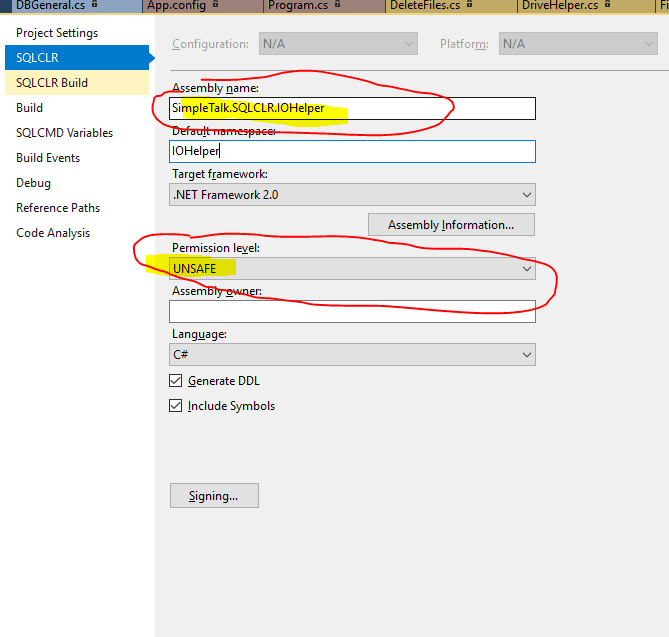
Task: Click lock icon on Program.cs tab
Action: (x=337, y=5)
